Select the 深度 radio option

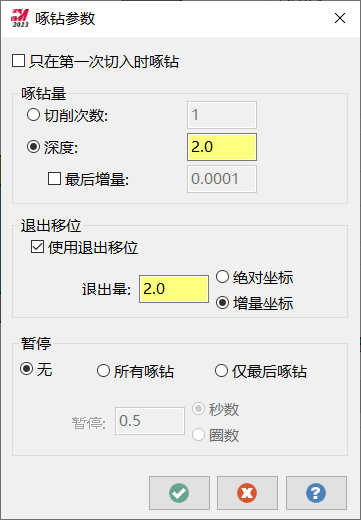pos(33,147)
